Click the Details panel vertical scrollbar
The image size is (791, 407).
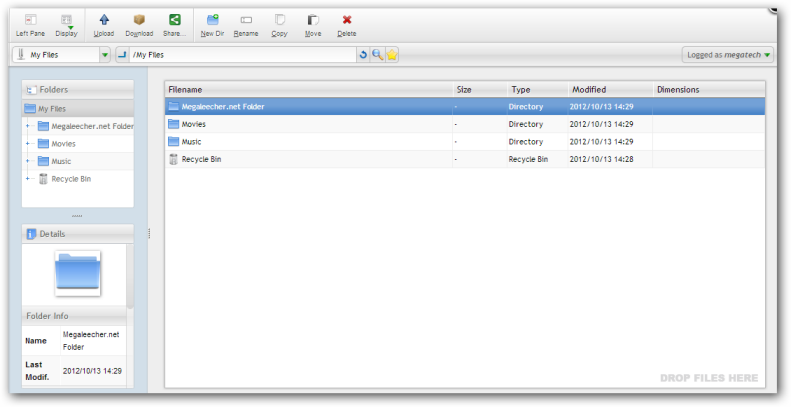point(130,276)
